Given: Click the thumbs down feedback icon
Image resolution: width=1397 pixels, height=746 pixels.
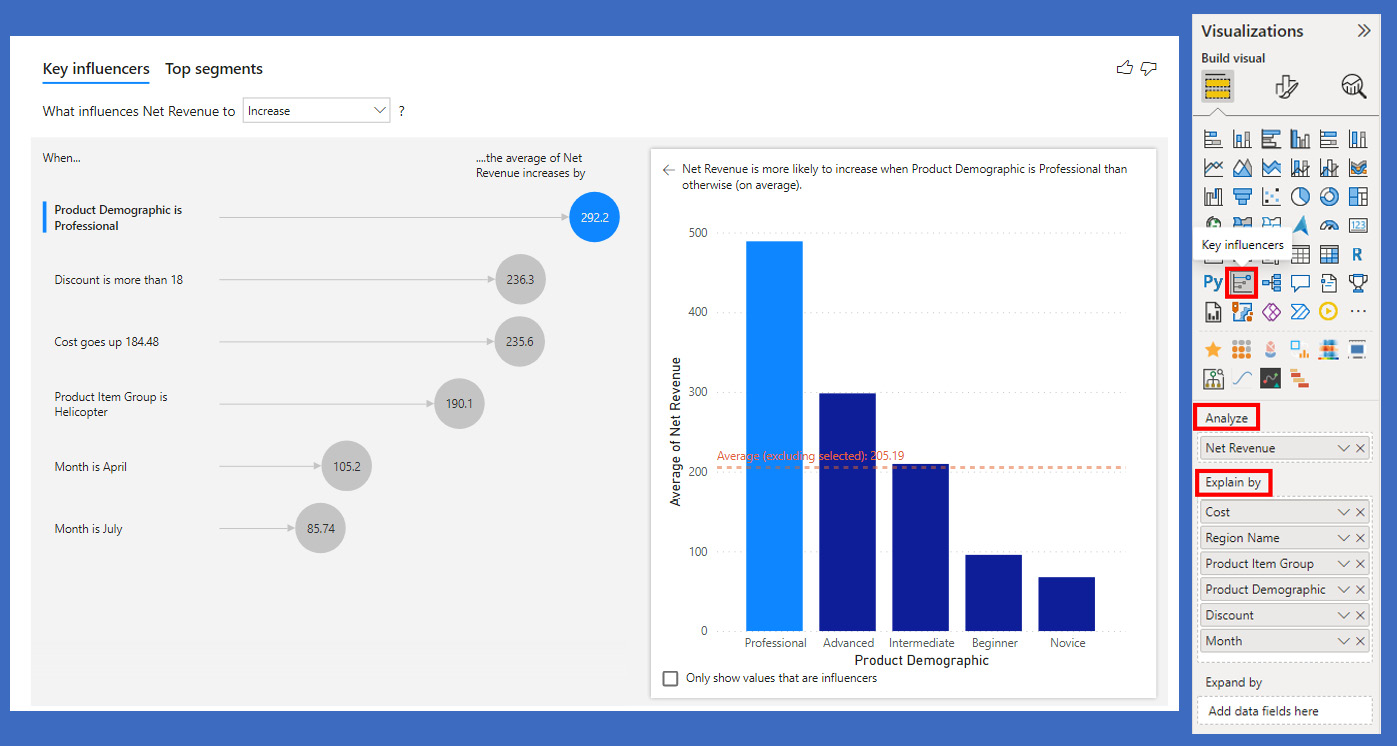Looking at the screenshot, I should [1148, 68].
